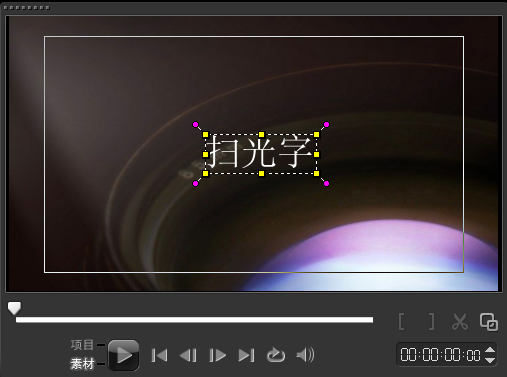Step forward to the next frame

tap(217, 355)
